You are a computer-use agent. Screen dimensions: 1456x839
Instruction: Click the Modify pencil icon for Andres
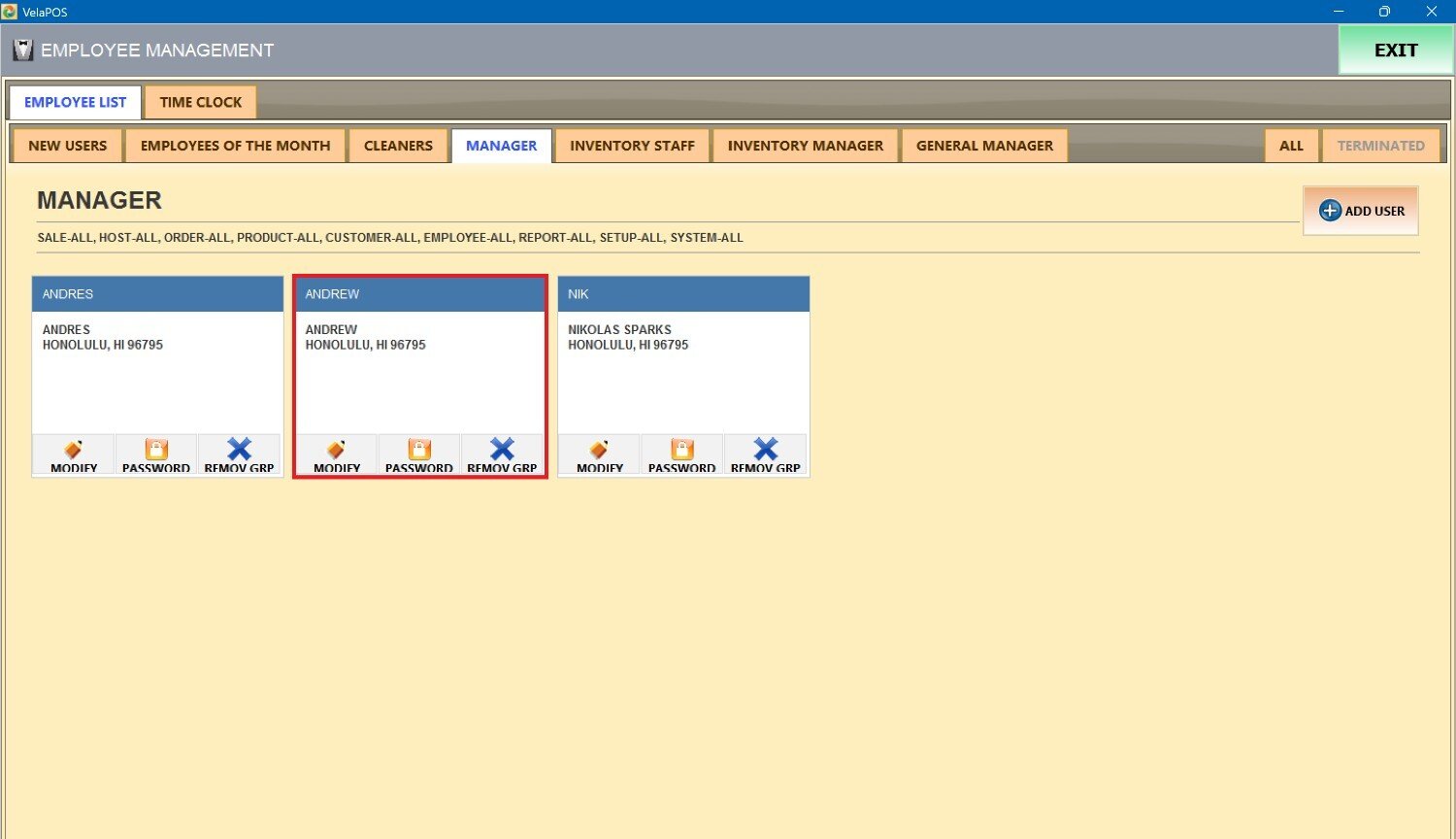(x=74, y=453)
